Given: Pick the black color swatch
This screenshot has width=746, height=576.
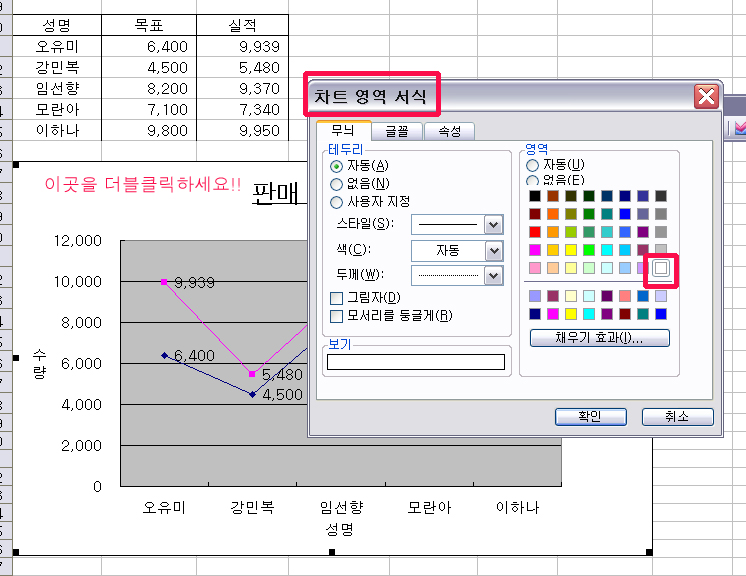Looking at the screenshot, I should click(535, 195).
